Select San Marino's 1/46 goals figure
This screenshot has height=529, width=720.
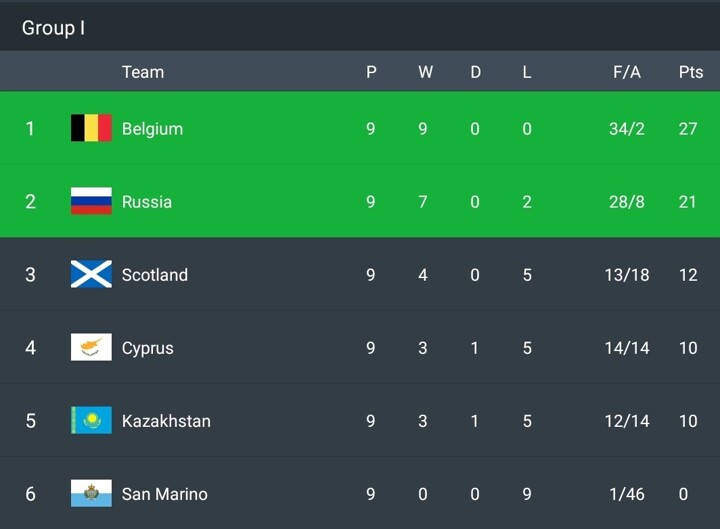627,494
